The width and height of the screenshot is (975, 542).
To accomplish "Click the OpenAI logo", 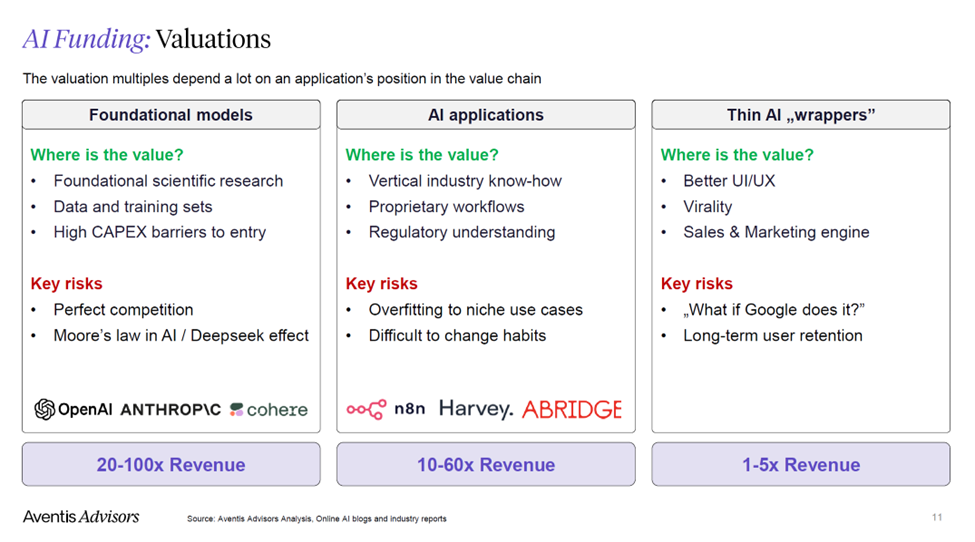I will pyautogui.click(x=71, y=409).
